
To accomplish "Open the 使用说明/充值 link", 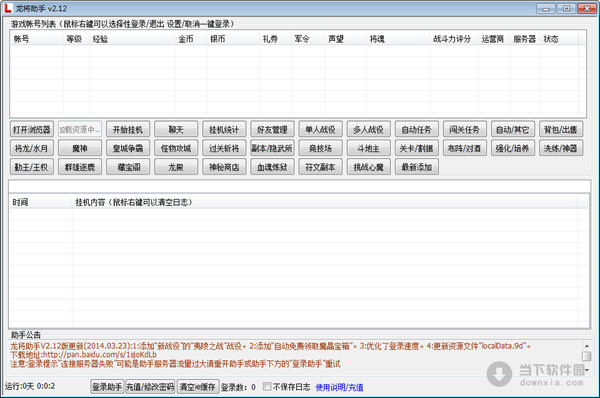I will tap(339, 387).
